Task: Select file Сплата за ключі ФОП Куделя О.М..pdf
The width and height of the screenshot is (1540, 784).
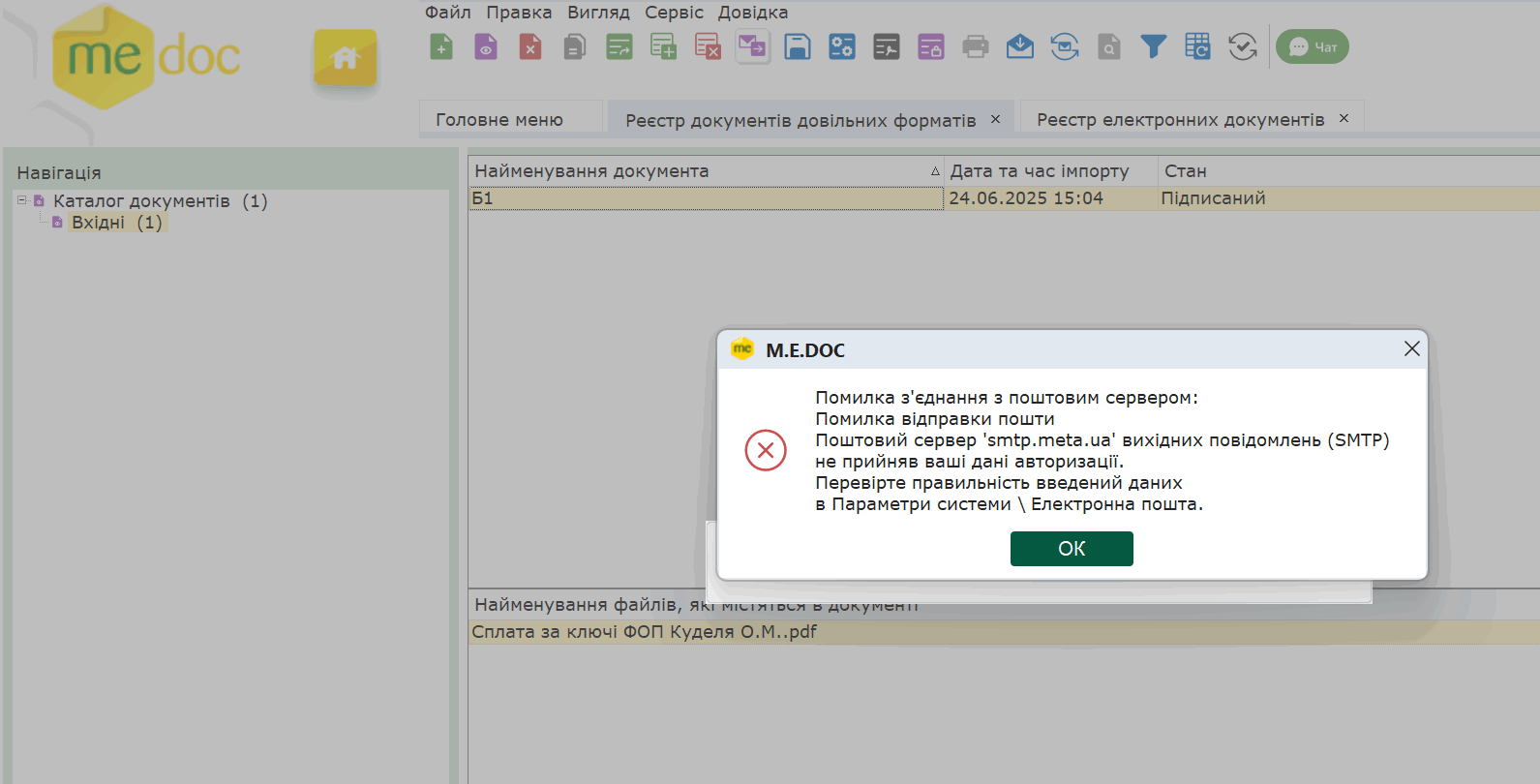Action: click(x=1004, y=632)
